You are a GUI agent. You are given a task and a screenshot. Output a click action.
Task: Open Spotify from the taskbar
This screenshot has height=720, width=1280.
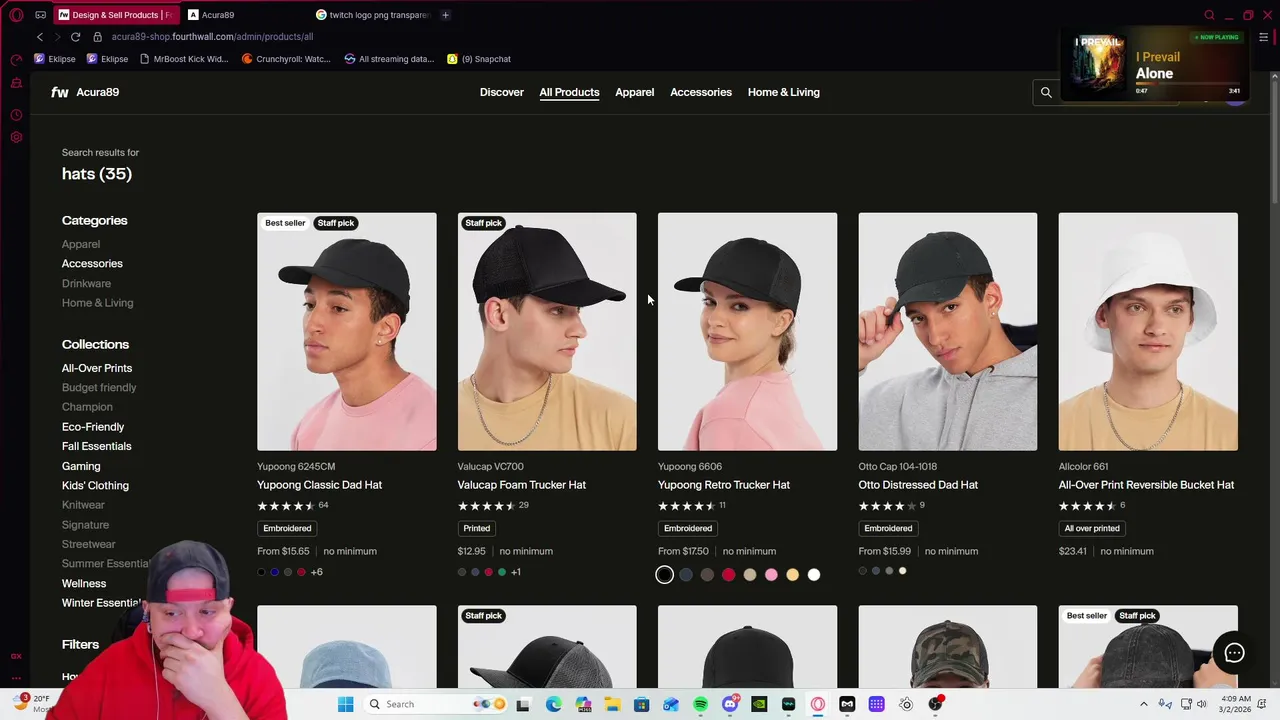[x=700, y=704]
